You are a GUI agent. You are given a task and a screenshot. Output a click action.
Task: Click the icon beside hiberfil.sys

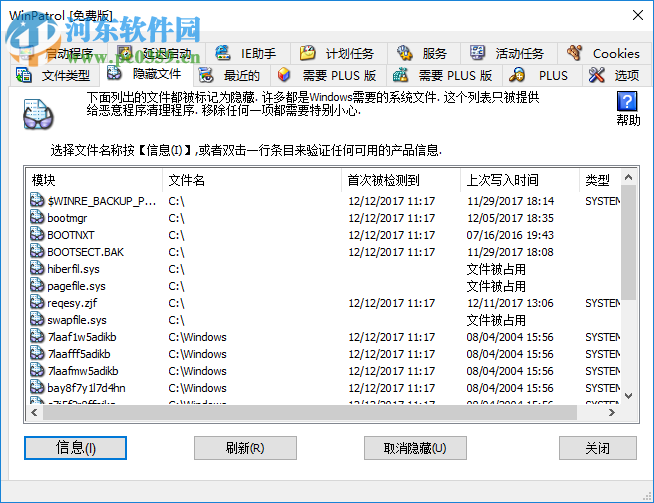pyautogui.click(x=37, y=268)
